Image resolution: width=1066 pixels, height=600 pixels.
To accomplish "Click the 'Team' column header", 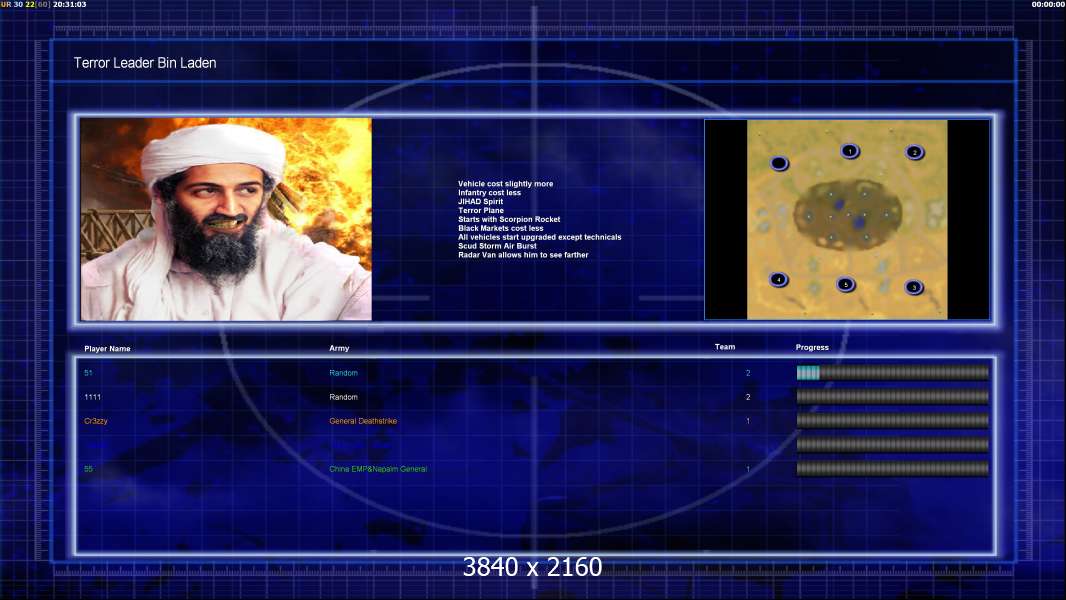I will point(725,347).
